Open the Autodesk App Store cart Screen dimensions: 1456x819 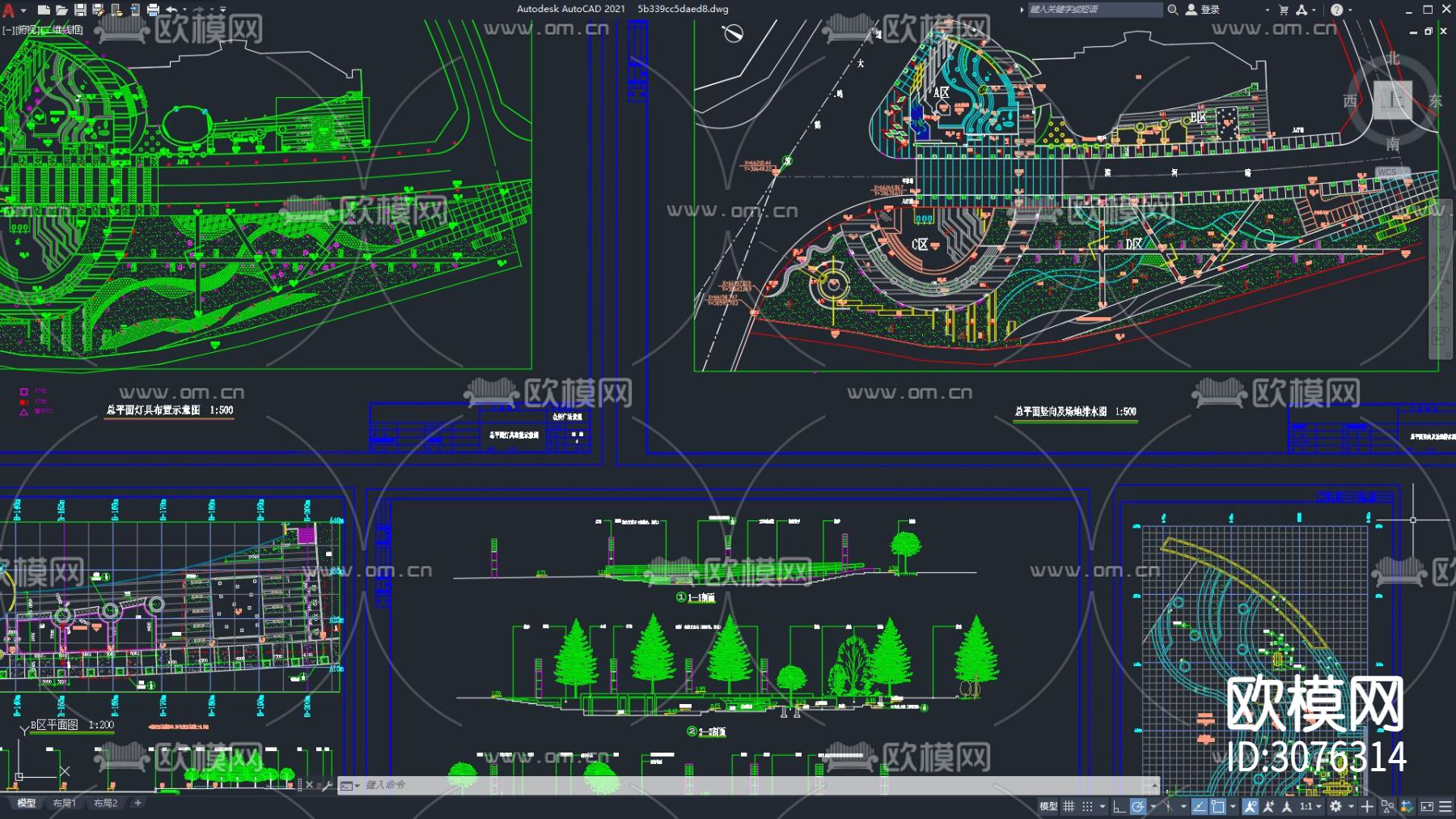(1284, 10)
